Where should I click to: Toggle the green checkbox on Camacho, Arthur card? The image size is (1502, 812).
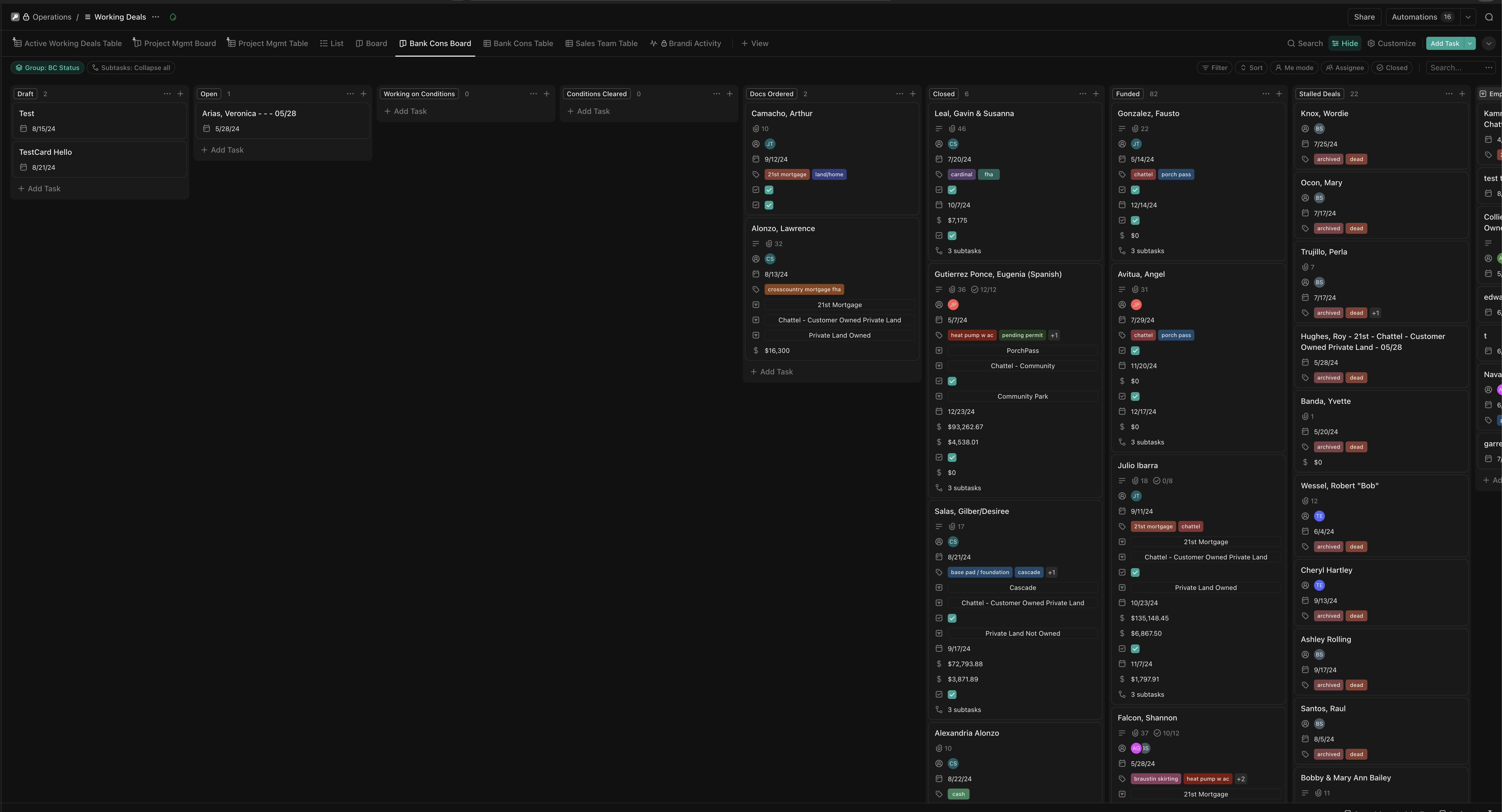click(x=768, y=189)
